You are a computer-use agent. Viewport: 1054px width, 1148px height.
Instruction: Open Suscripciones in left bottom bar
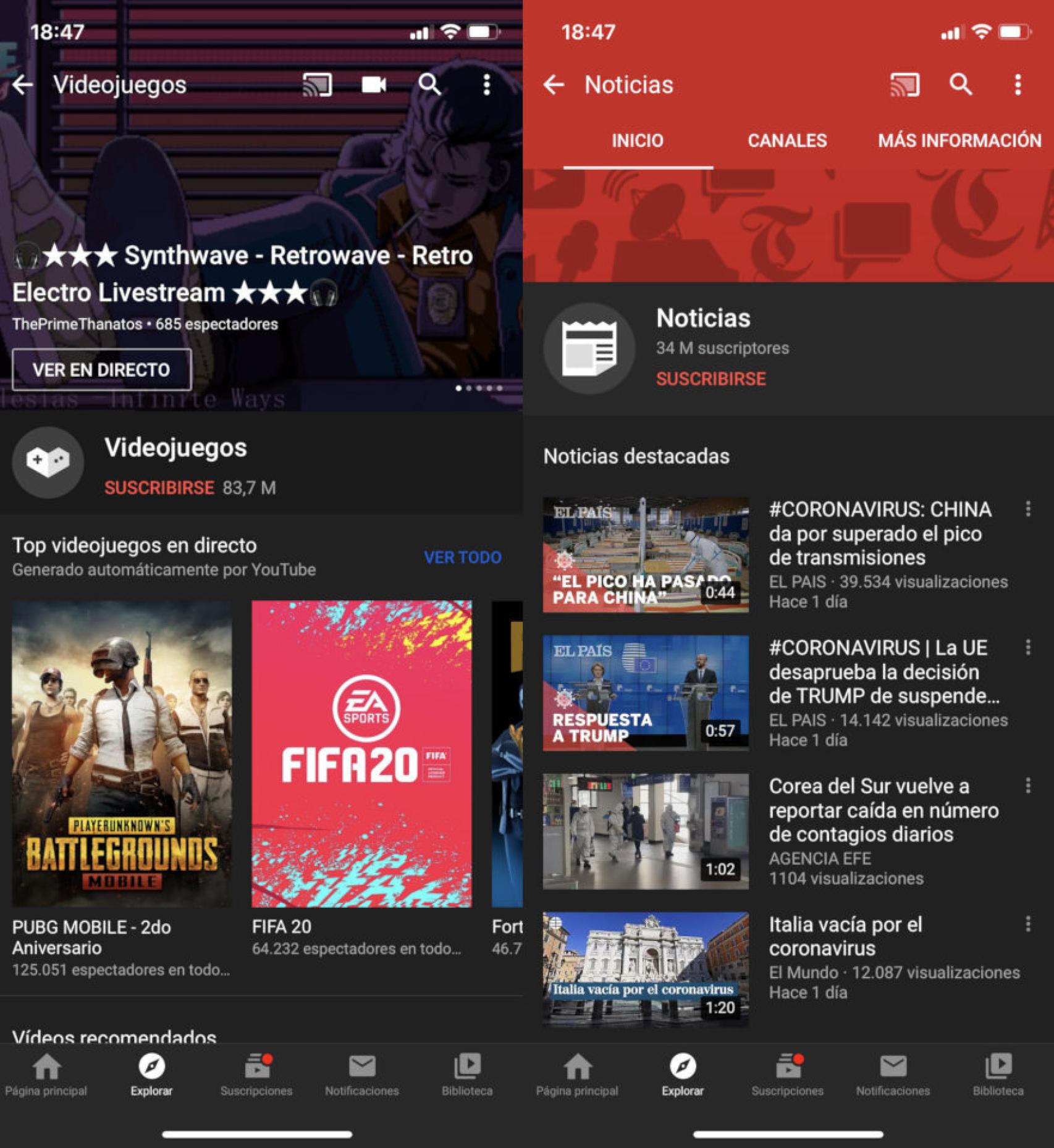pyautogui.click(x=256, y=1075)
